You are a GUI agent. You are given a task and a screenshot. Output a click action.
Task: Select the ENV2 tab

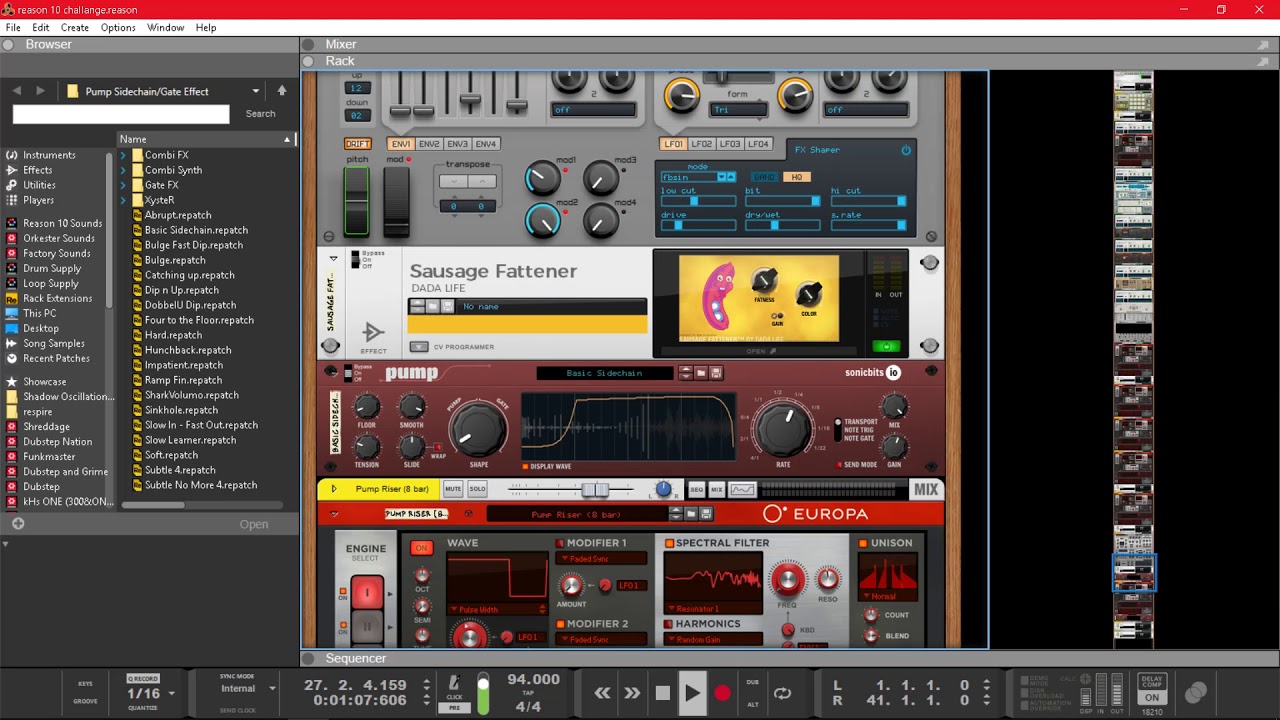click(x=429, y=144)
